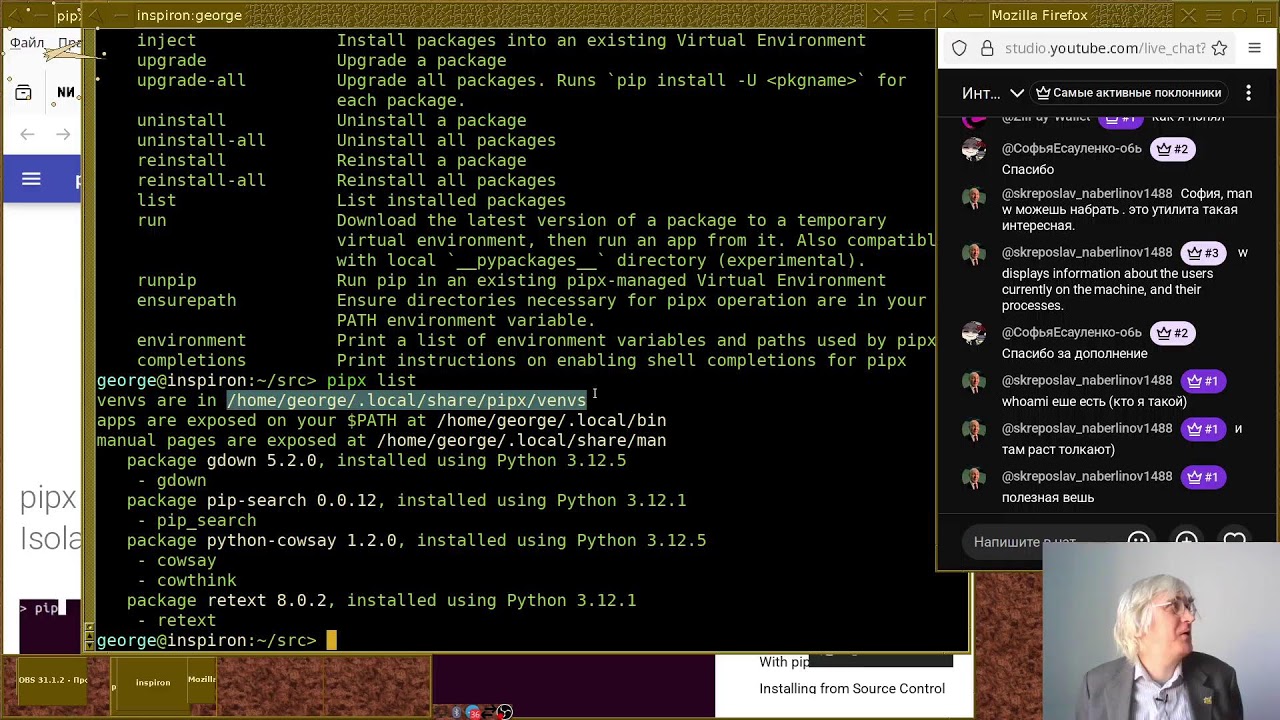Click avatar next to Спасибо за дополнение

(x=974, y=334)
